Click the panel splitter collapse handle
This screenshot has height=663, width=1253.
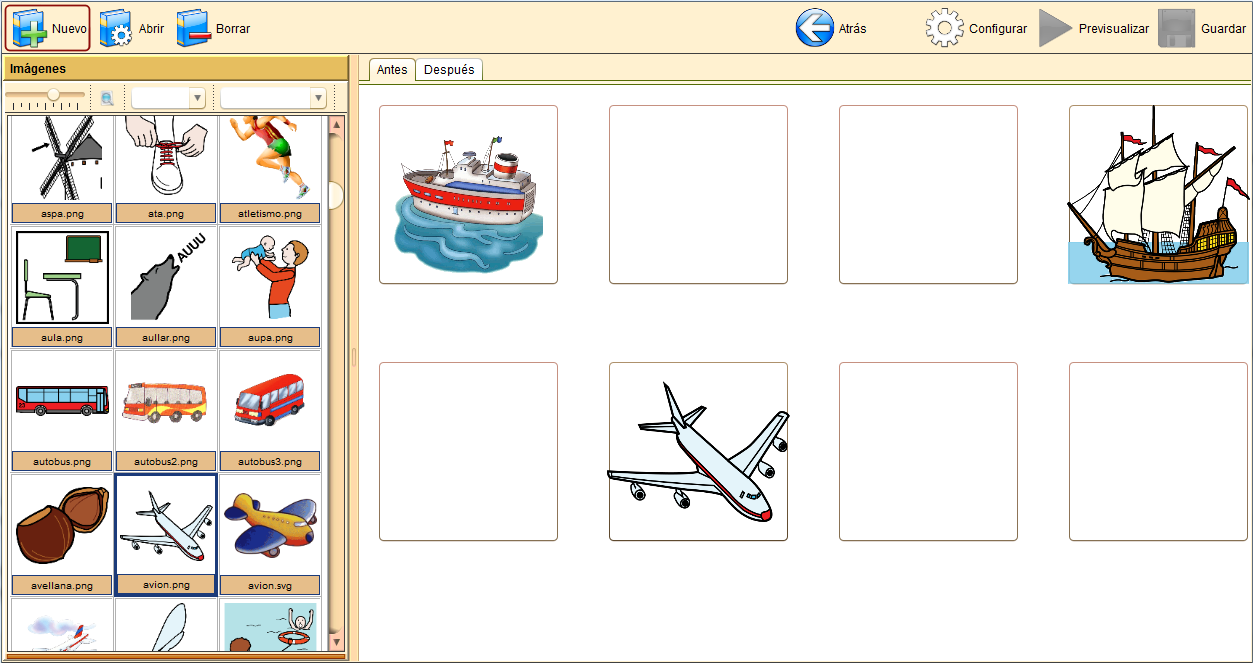(353, 357)
